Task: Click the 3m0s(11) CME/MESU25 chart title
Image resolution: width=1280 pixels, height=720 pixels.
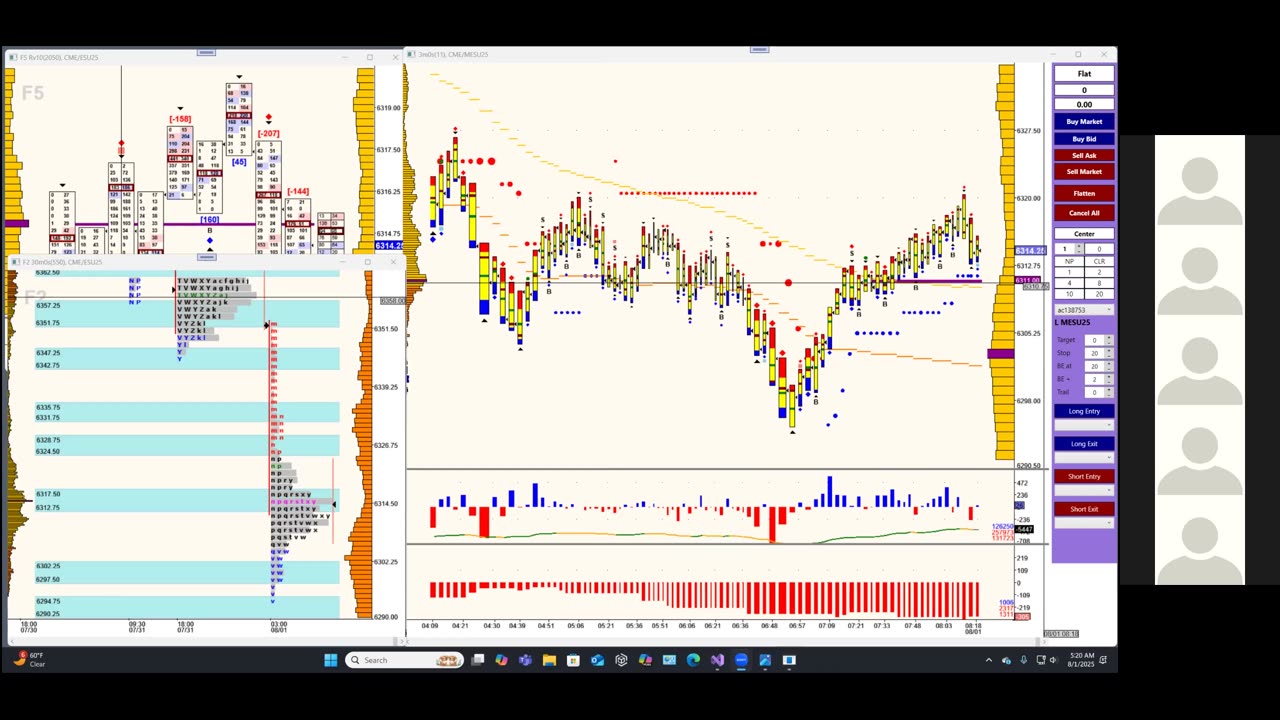Action: click(454, 54)
